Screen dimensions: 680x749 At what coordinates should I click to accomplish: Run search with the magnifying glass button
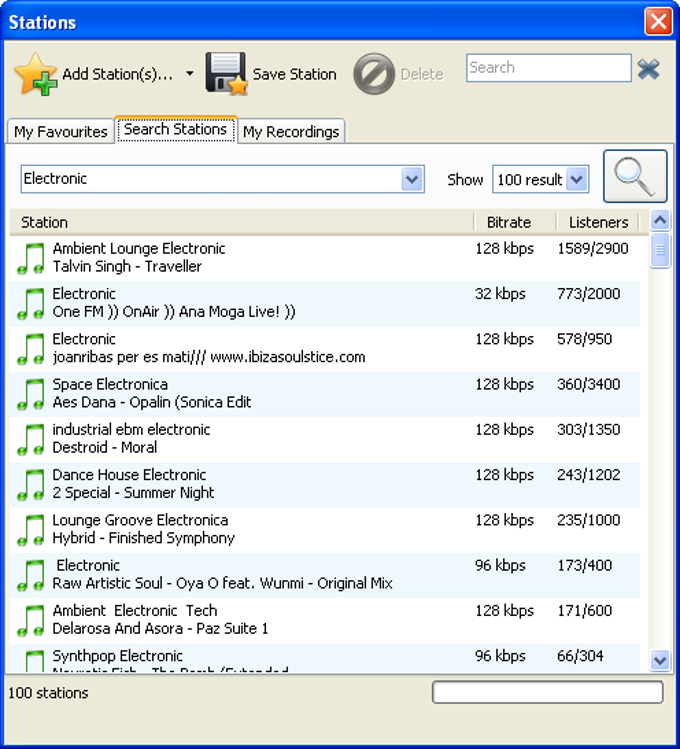pyautogui.click(x=635, y=176)
